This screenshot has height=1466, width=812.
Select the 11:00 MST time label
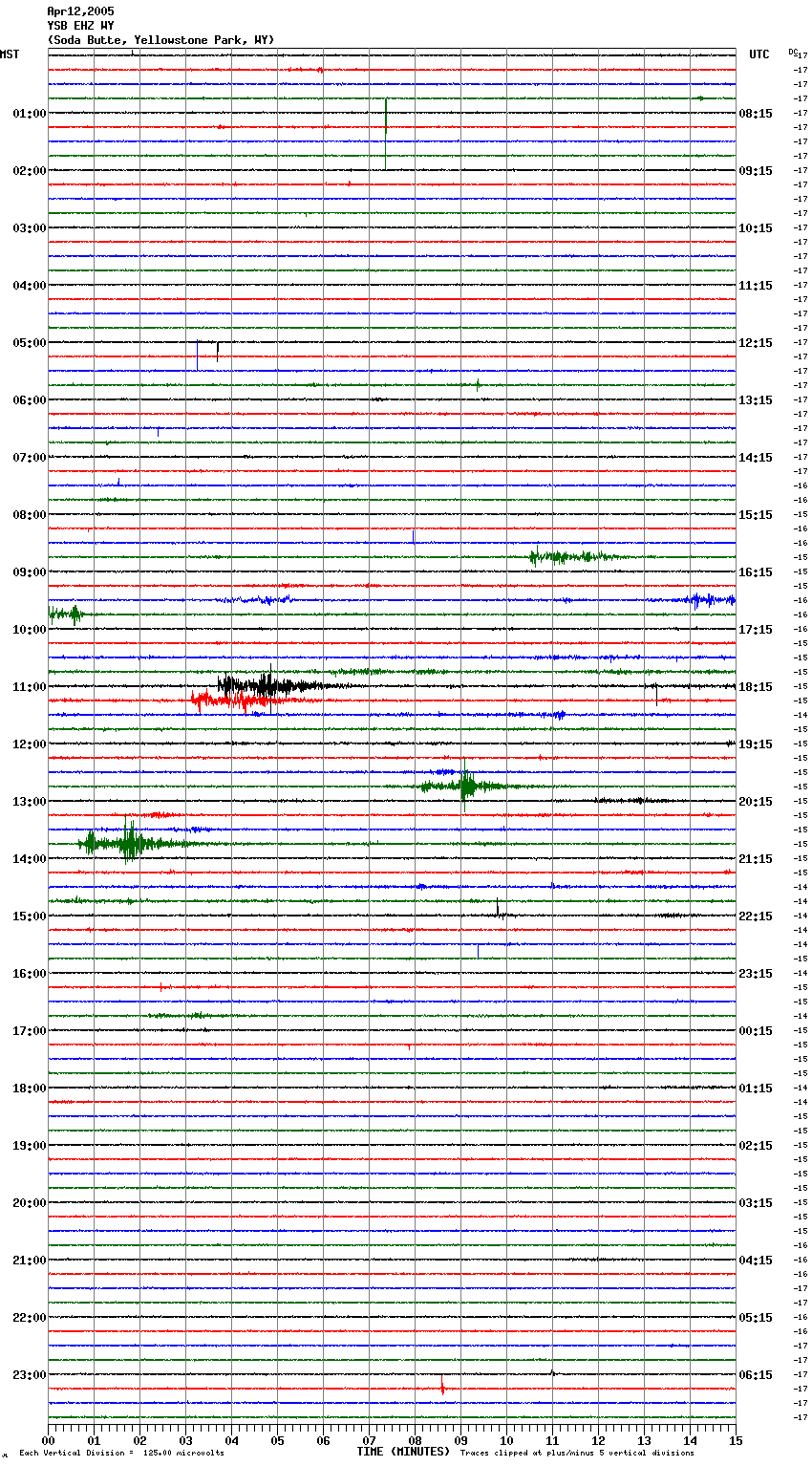coord(30,687)
